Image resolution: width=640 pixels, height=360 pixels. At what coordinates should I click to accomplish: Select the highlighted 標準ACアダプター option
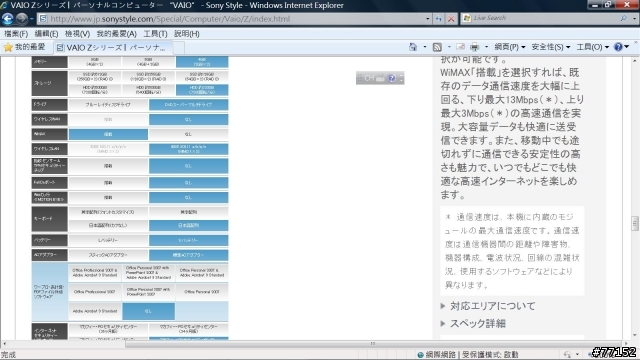coord(189,255)
